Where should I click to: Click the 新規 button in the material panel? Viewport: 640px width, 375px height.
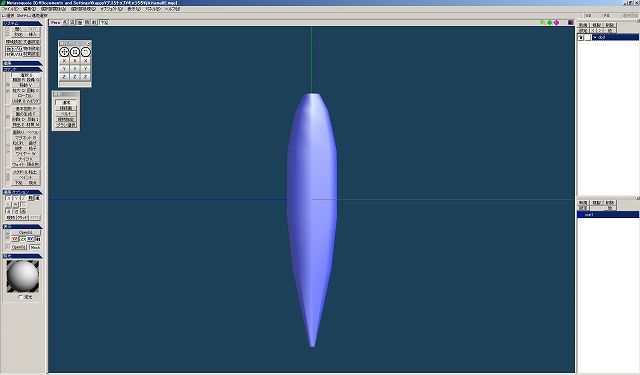click(x=583, y=202)
